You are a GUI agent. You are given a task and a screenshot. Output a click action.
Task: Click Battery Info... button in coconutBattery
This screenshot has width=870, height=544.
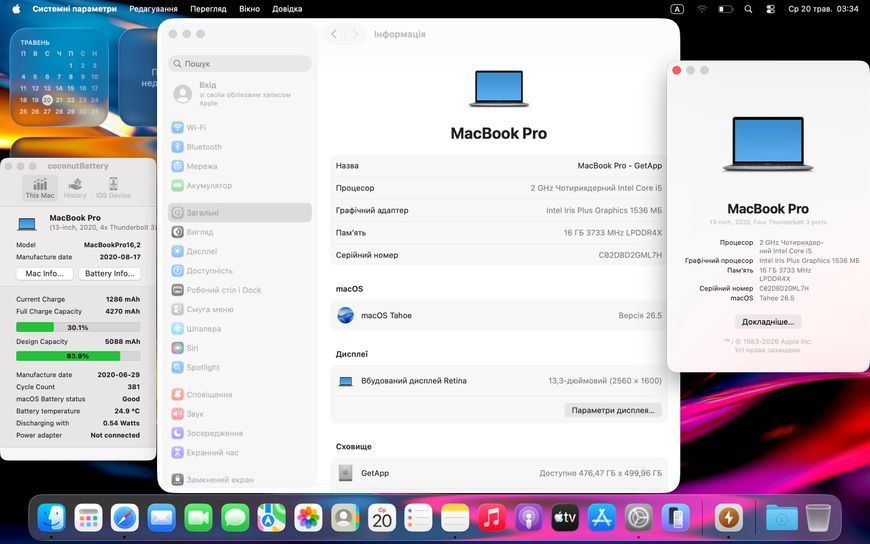point(110,274)
